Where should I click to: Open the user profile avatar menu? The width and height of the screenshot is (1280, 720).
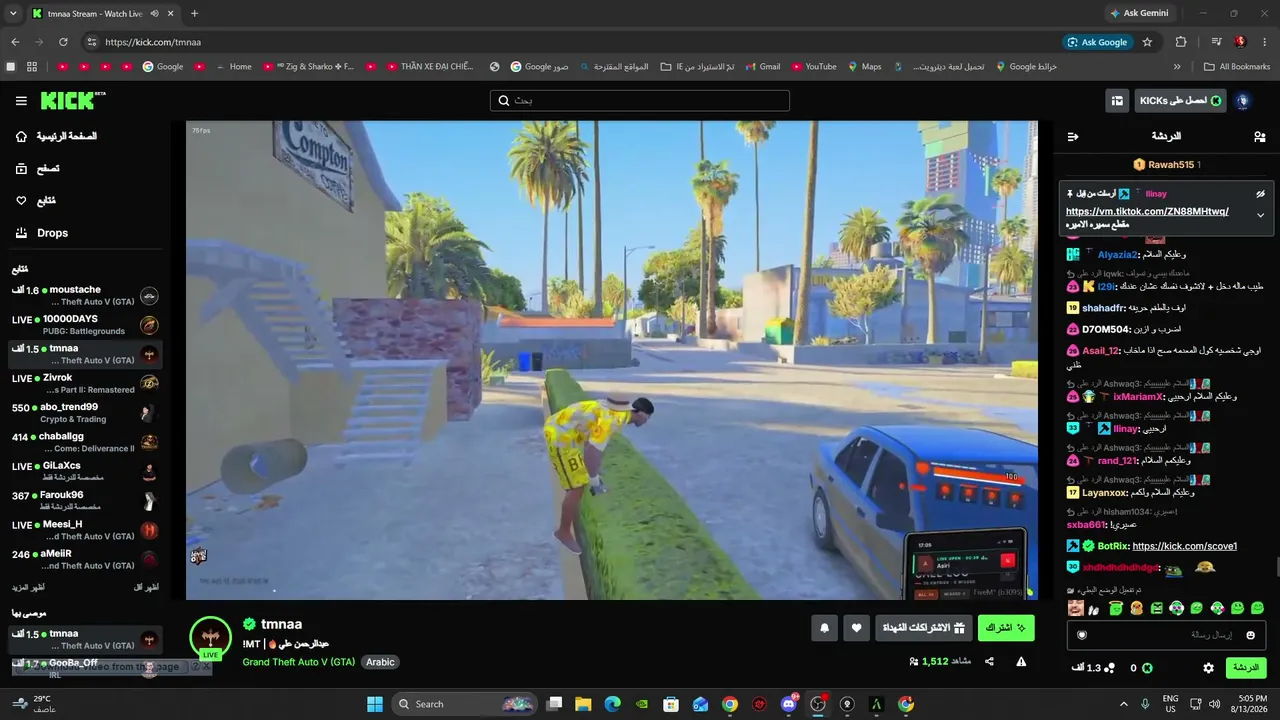point(1243,101)
